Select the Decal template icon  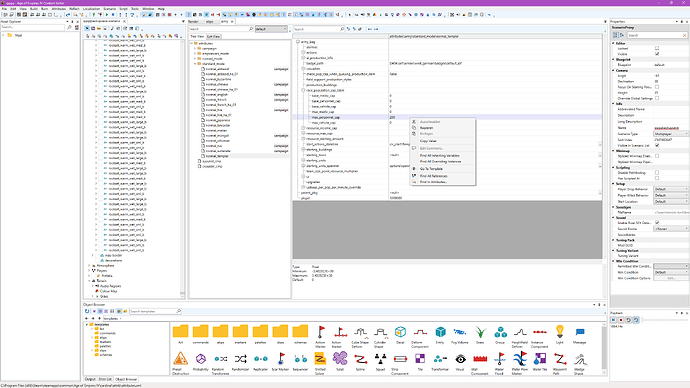400,332
